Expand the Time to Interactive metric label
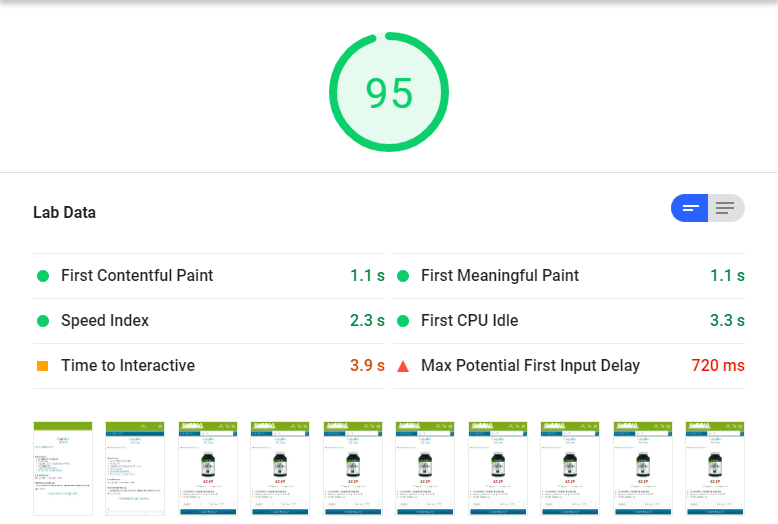 tap(128, 366)
